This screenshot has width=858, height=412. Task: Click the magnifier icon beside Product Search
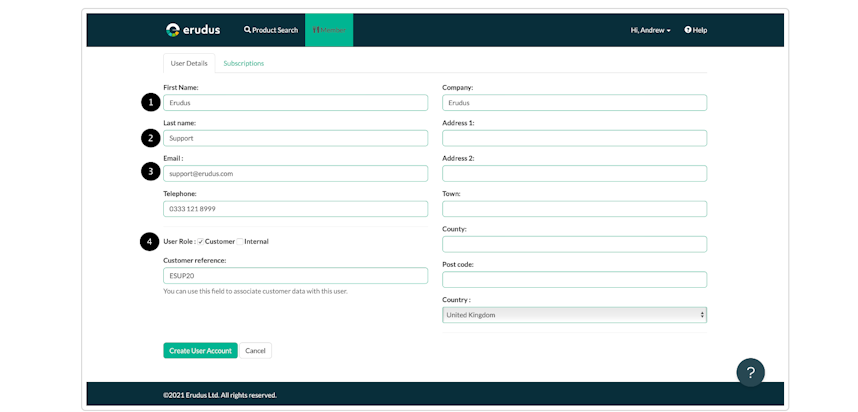pyautogui.click(x=247, y=30)
